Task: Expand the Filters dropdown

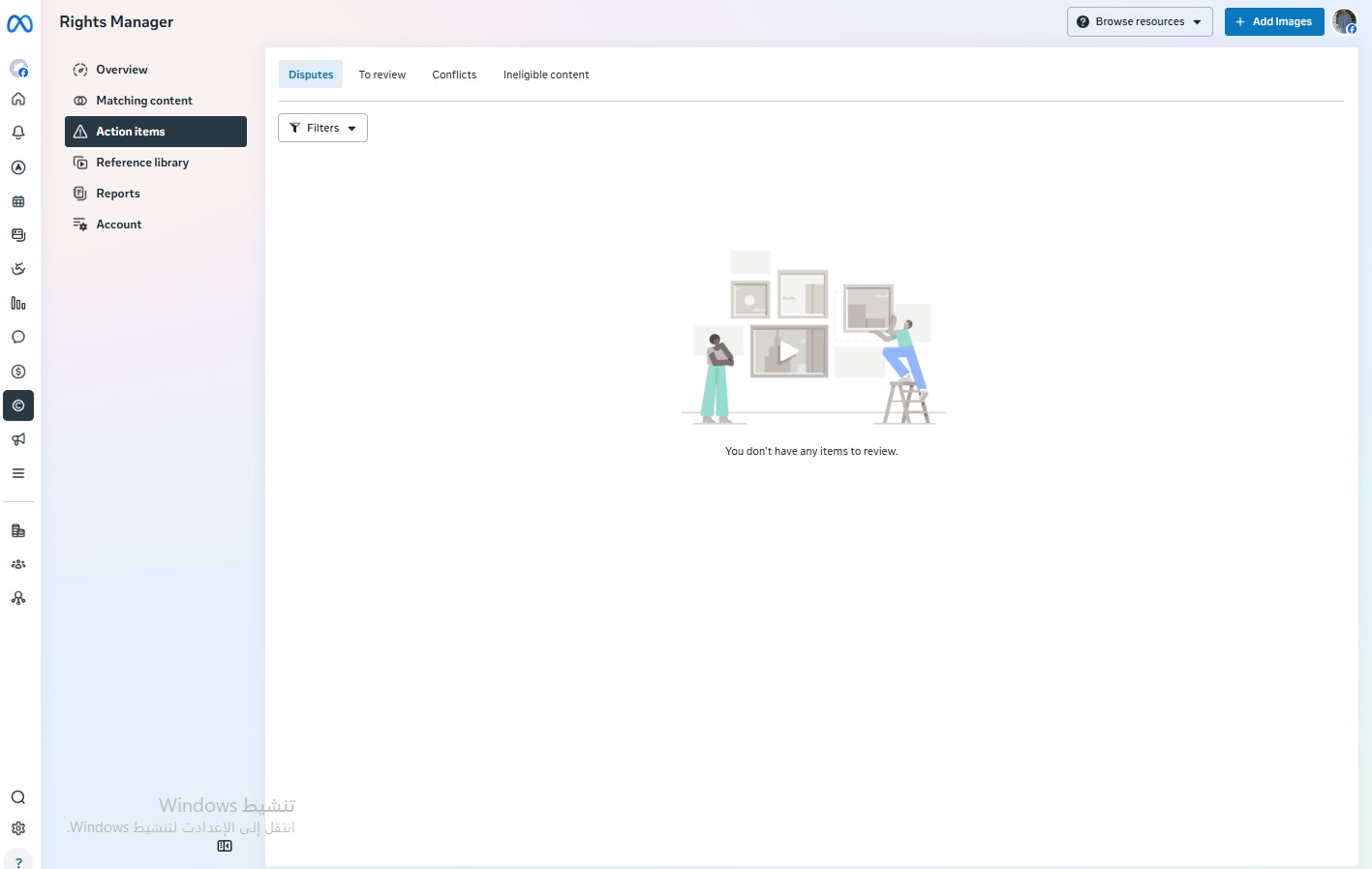Action: pos(322,128)
